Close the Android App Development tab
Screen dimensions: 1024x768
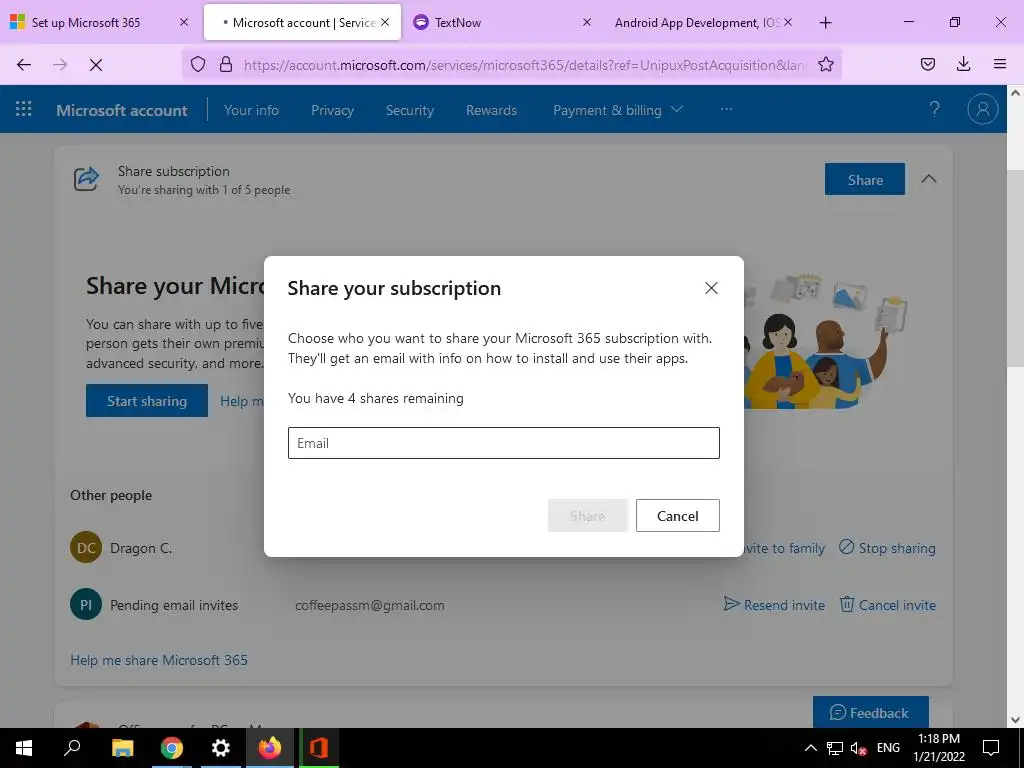pos(788,22)
